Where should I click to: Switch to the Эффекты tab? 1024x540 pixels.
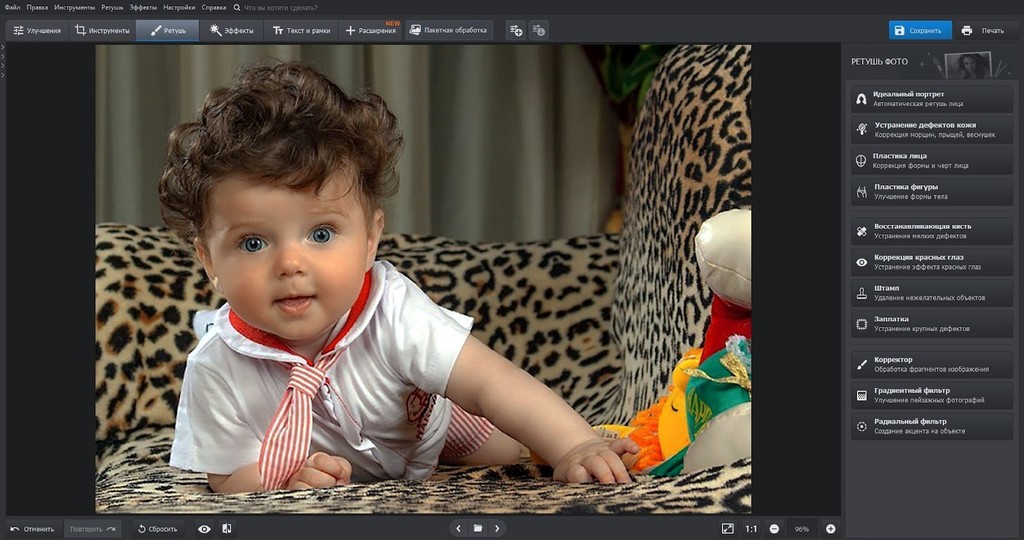point(231,31)
